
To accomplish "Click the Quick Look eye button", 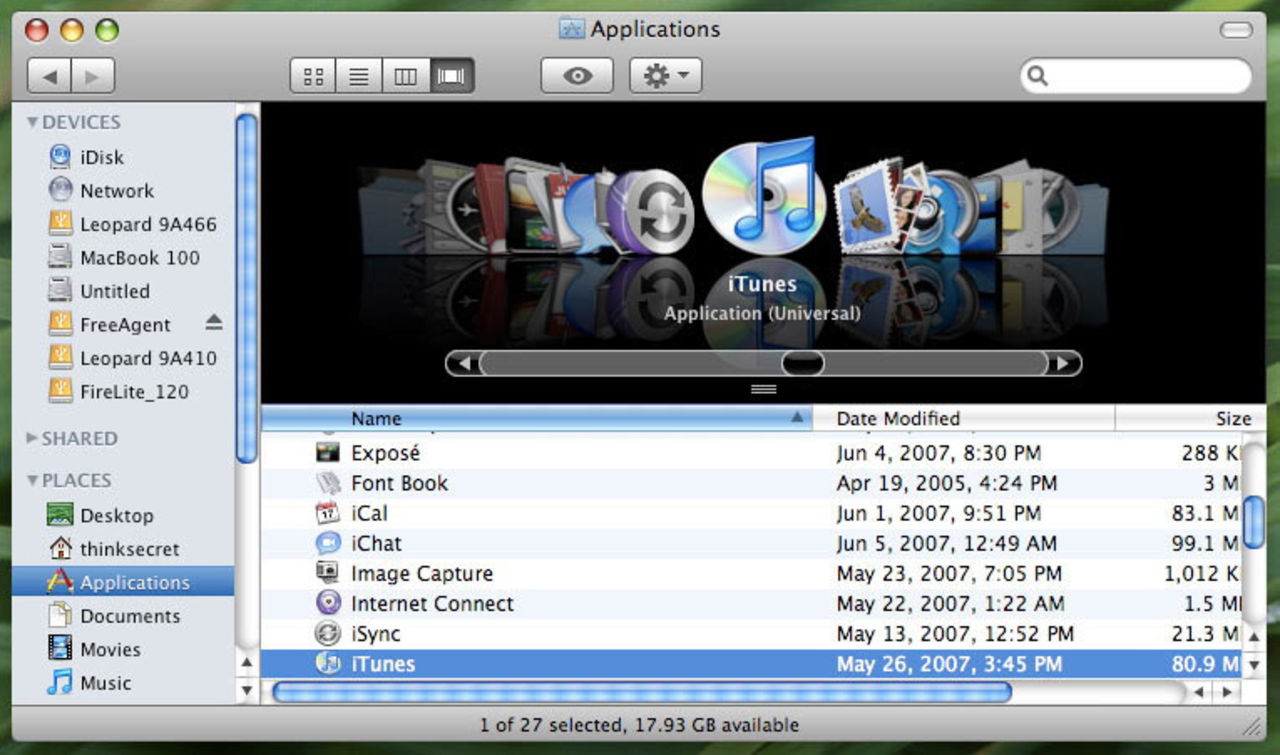I will 577,76.
